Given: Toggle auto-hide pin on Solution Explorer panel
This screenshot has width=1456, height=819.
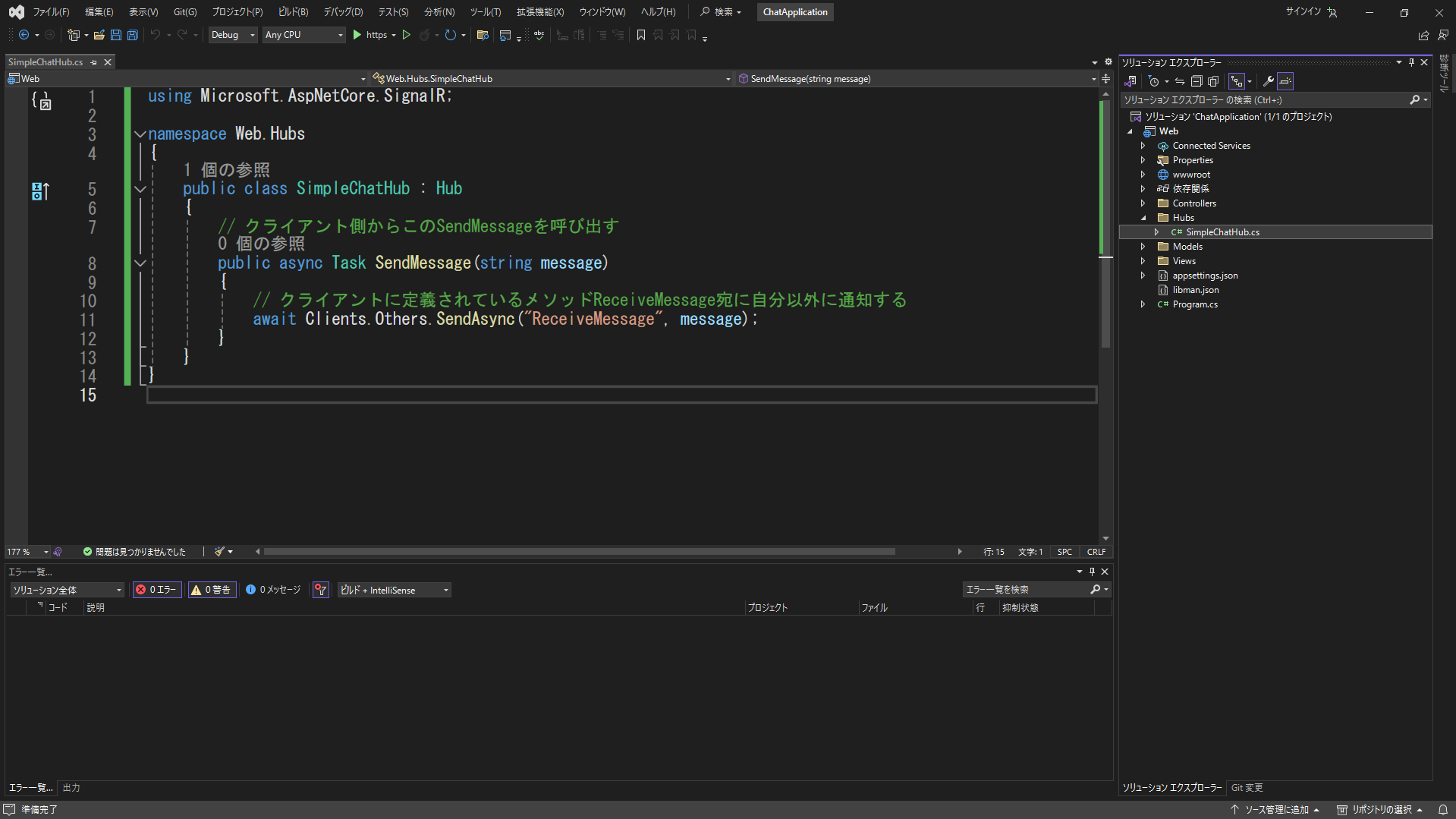Looking at the screenshot, I should coord(1411,62).
